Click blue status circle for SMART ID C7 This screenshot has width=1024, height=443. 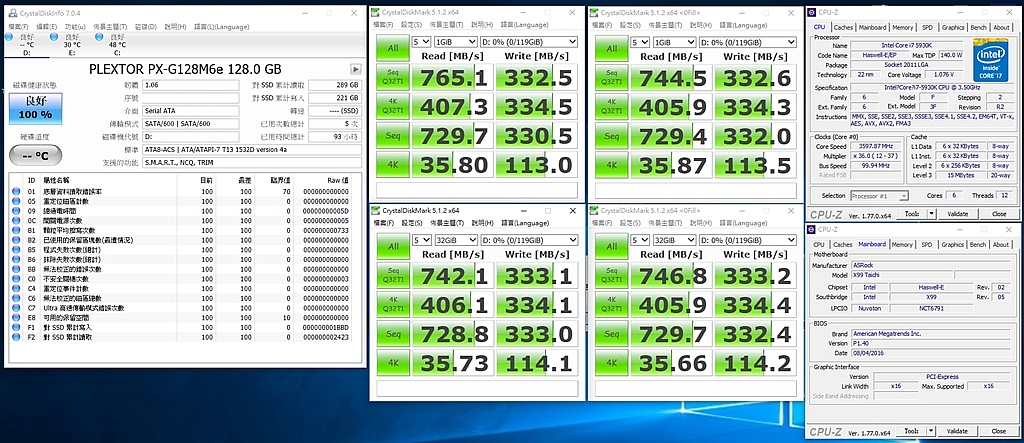click(x=16, y=308)
